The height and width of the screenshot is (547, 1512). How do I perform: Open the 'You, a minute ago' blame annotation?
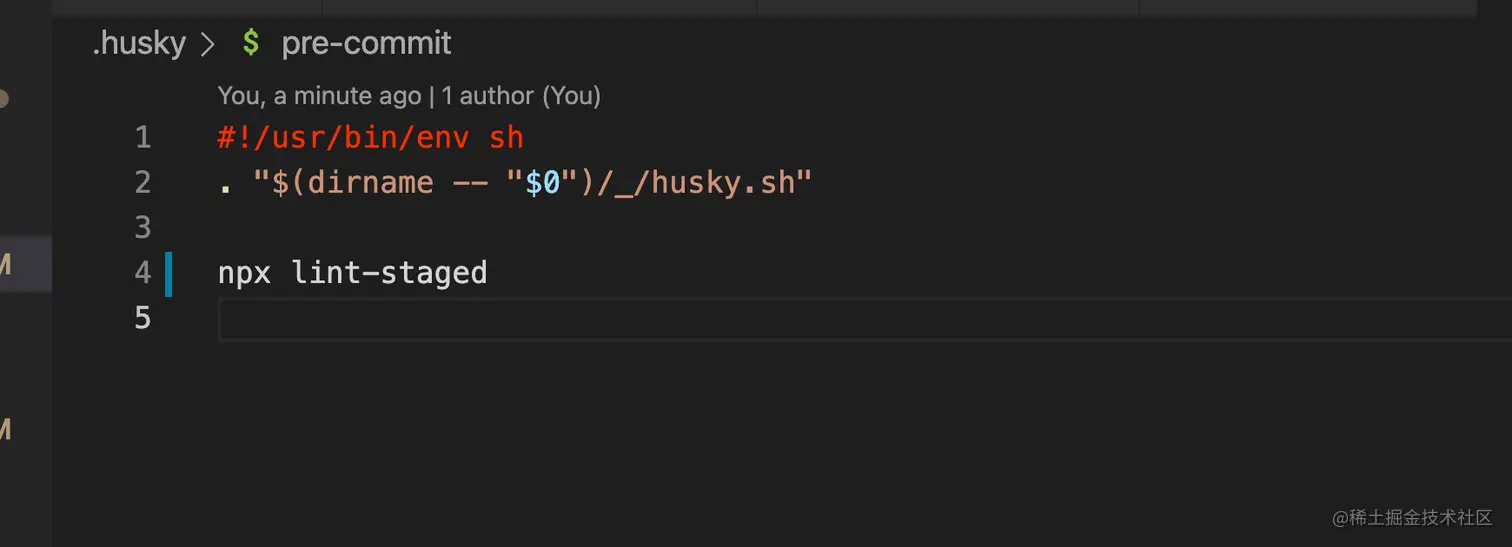coord(319,96)
